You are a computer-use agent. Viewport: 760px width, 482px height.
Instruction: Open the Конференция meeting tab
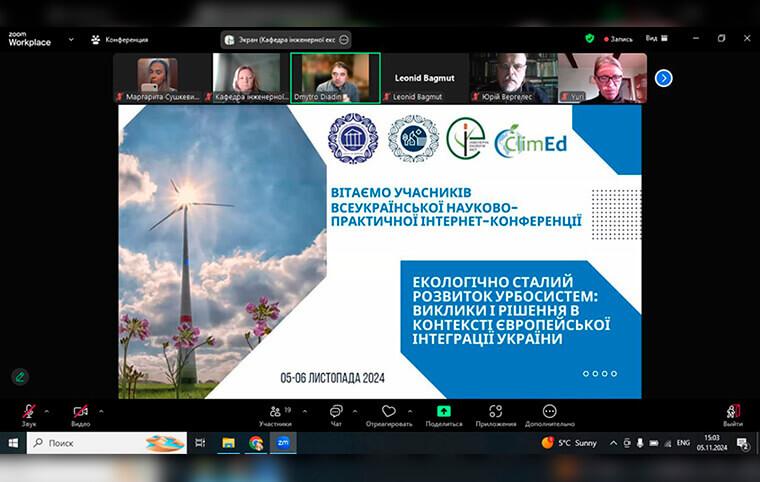pos(120,40)
